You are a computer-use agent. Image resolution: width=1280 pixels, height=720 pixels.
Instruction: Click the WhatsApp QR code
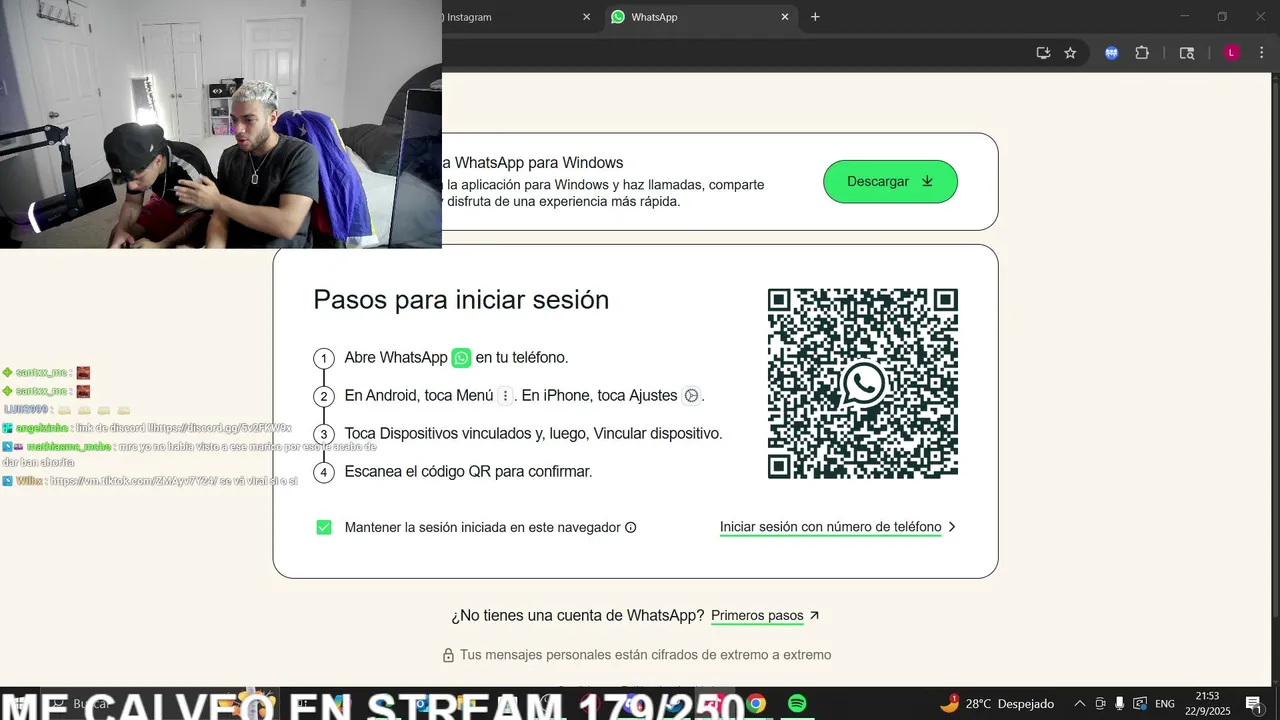pyautogui.click(x=862, y=384)
